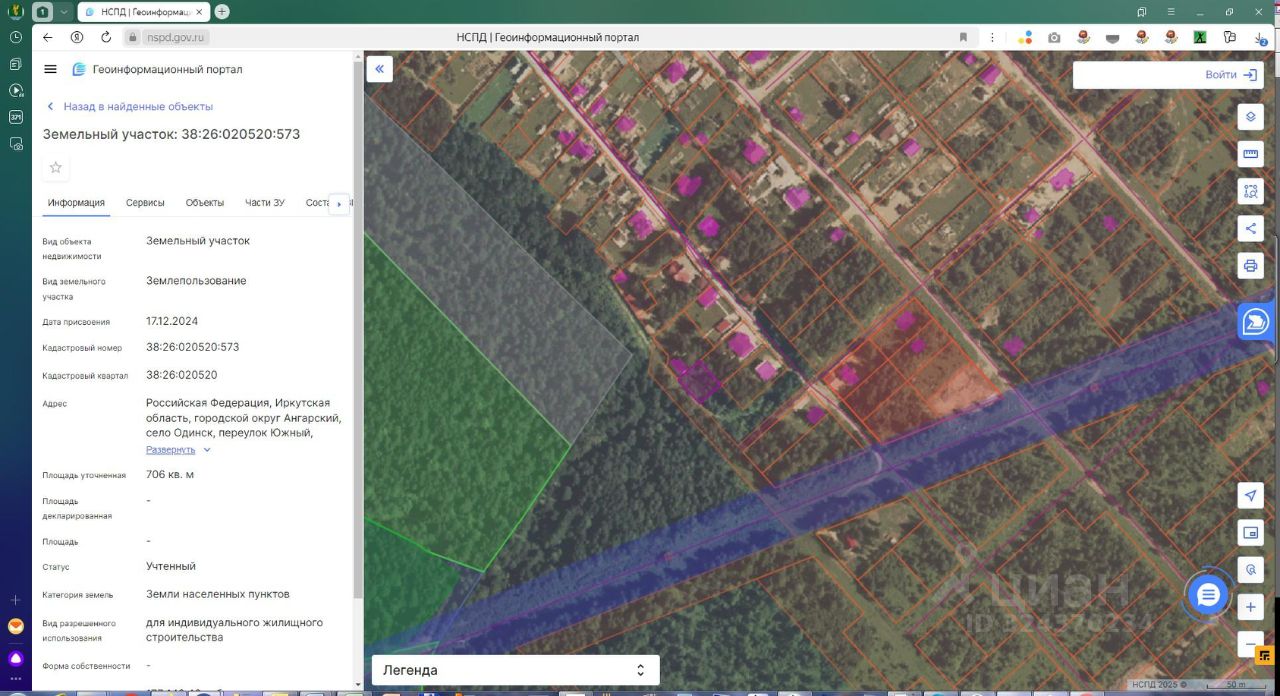Click the area 706 кв. м value
The image size is (1280, 696).
(x=170, y=474)
